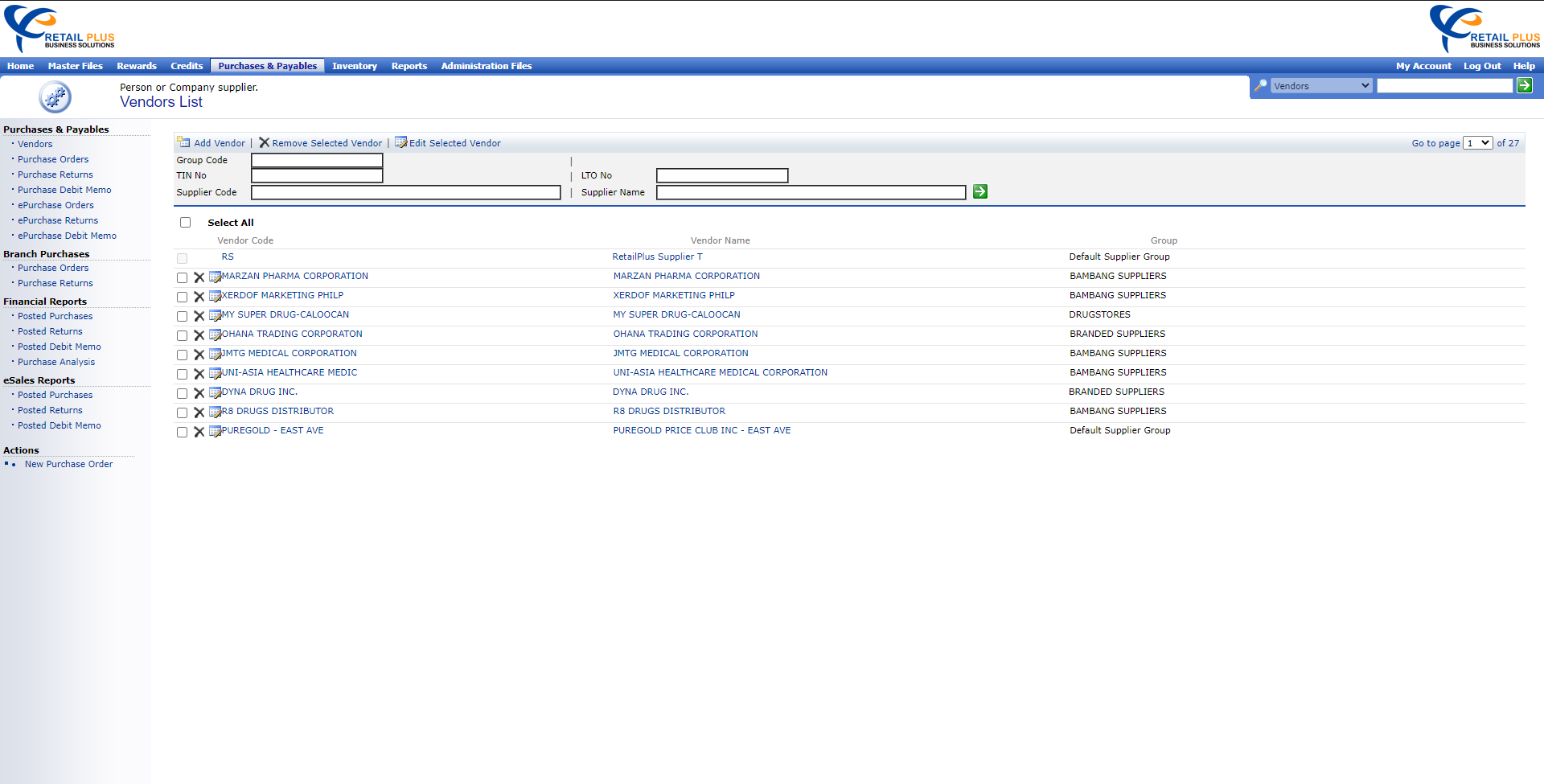Enable the Select All checkbox

[x=186, y=222]
